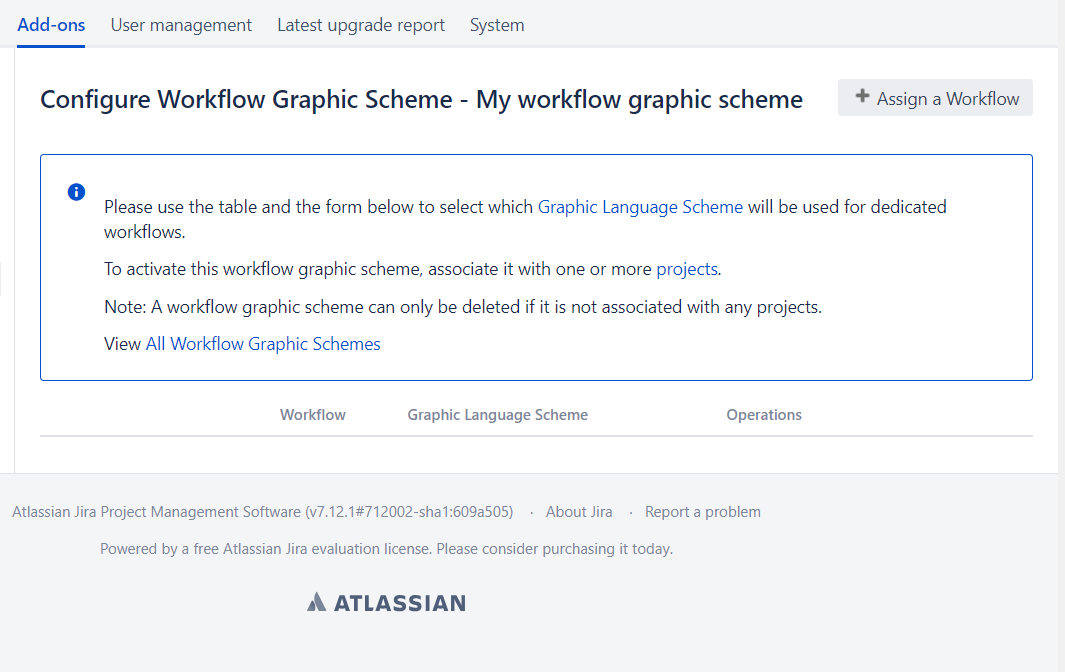Open the Add-ons tab
This screenshot has height=672, width=1065.
coord(51,25)
